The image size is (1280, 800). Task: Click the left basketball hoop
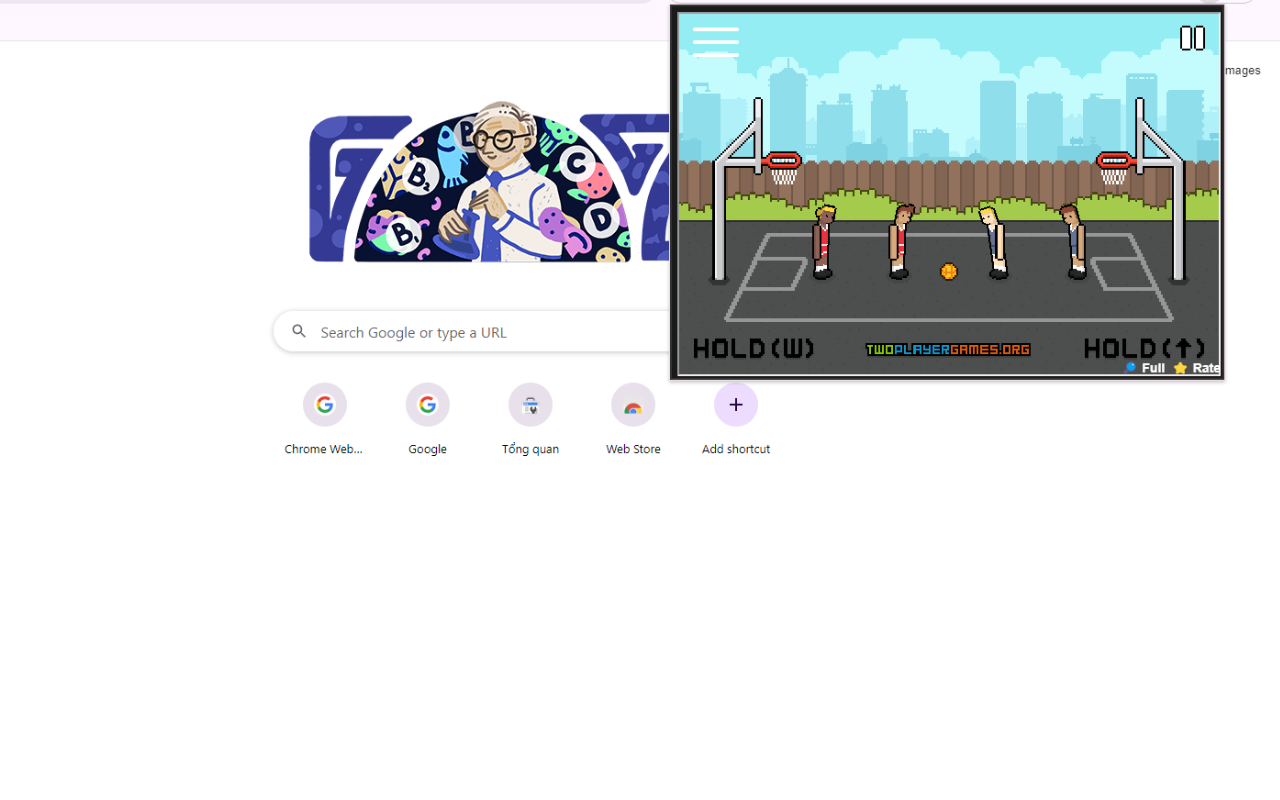(x=782, y=167)
